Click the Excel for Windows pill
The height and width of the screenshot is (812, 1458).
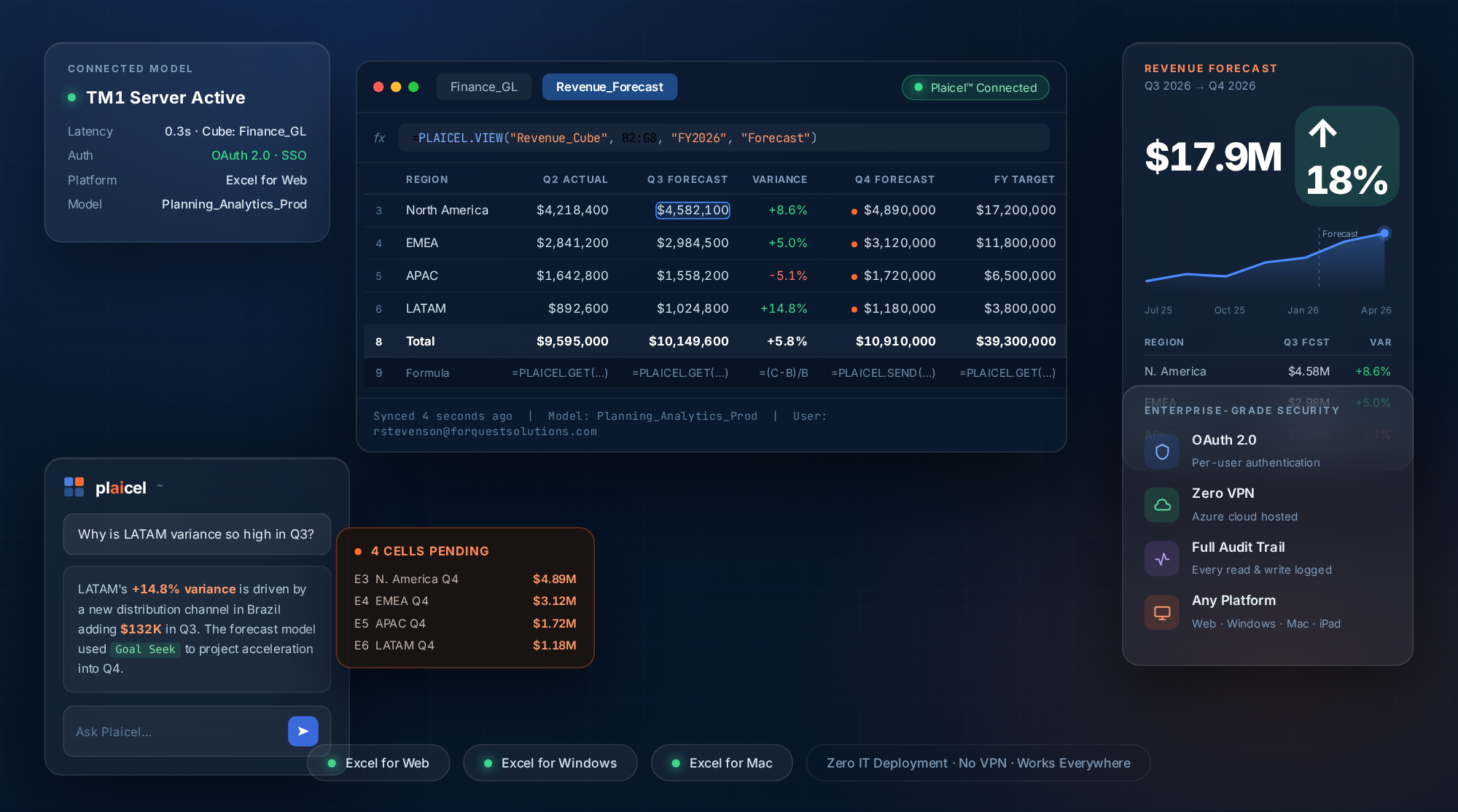click(550, 762)
